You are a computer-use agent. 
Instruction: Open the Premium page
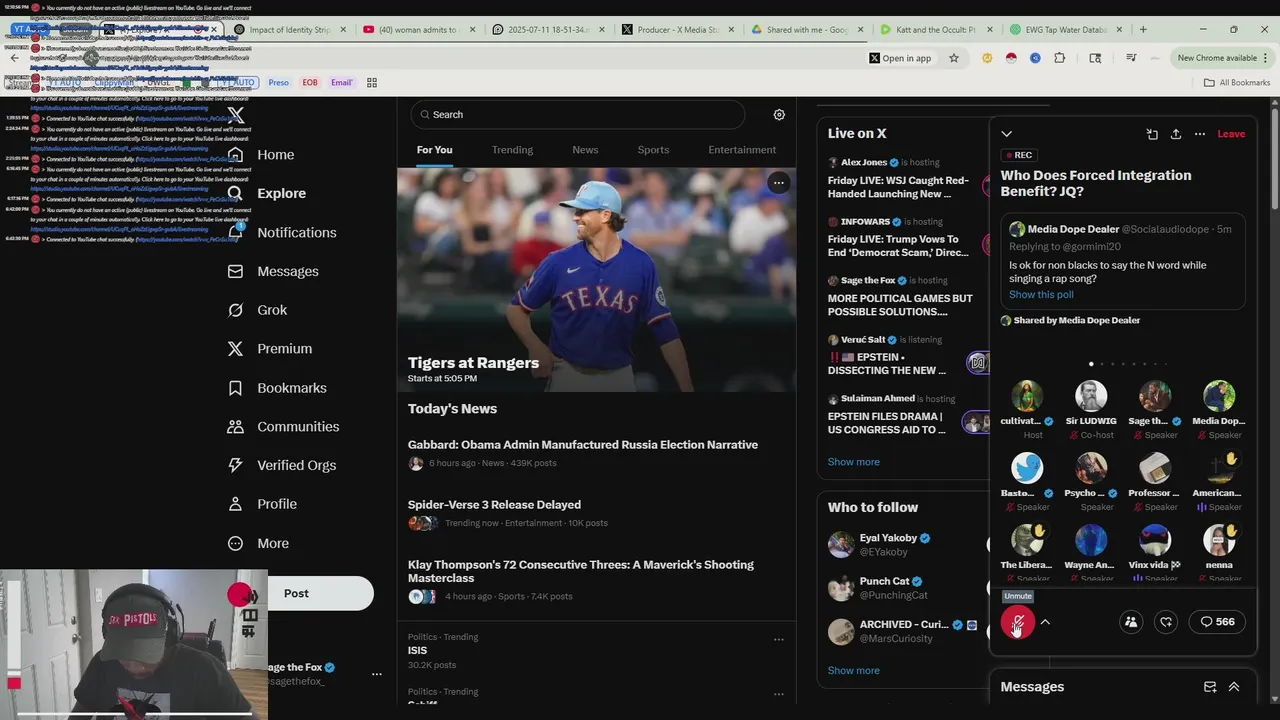point(270,349)
